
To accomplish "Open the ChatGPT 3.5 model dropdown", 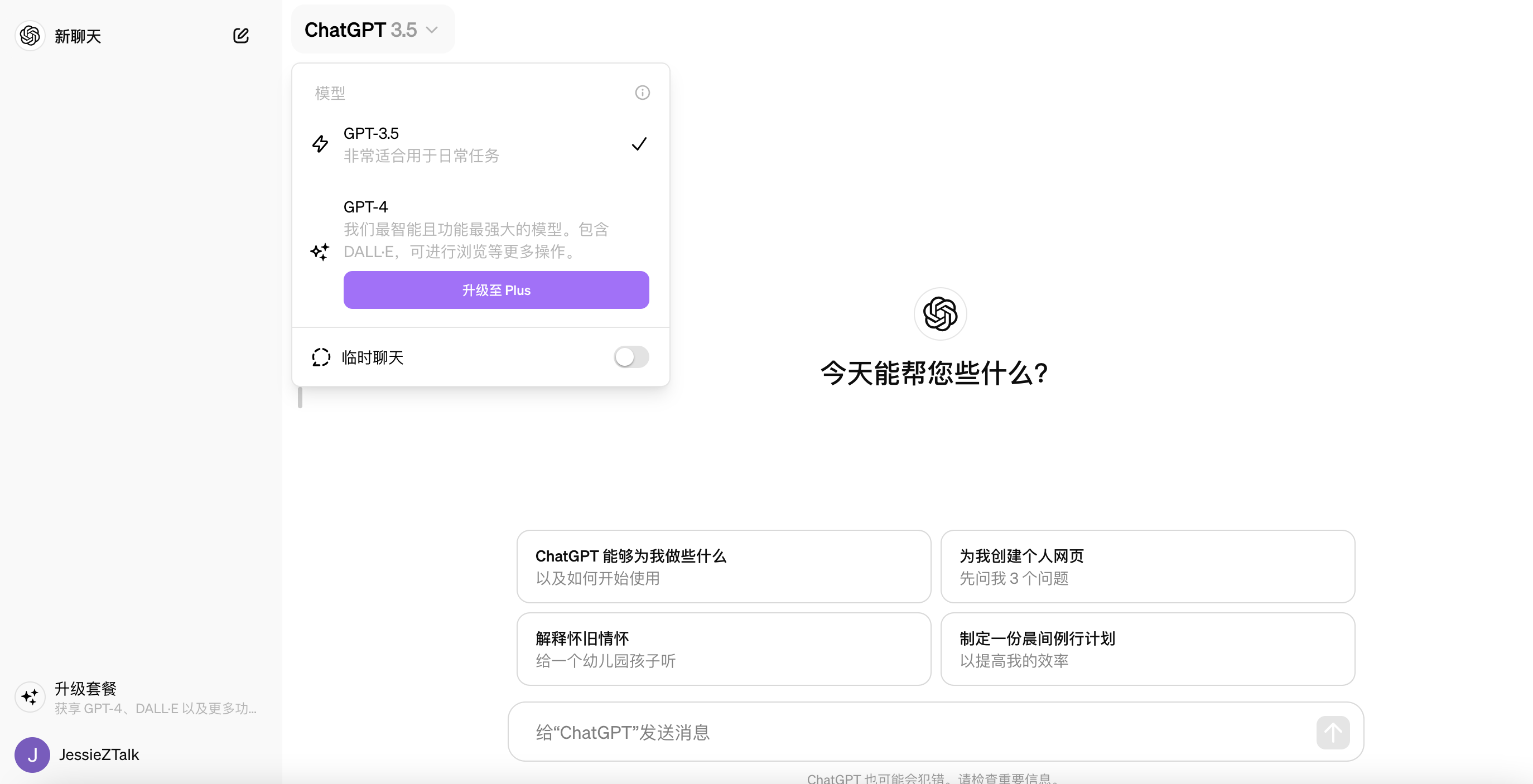I will [x=373, y=30].
